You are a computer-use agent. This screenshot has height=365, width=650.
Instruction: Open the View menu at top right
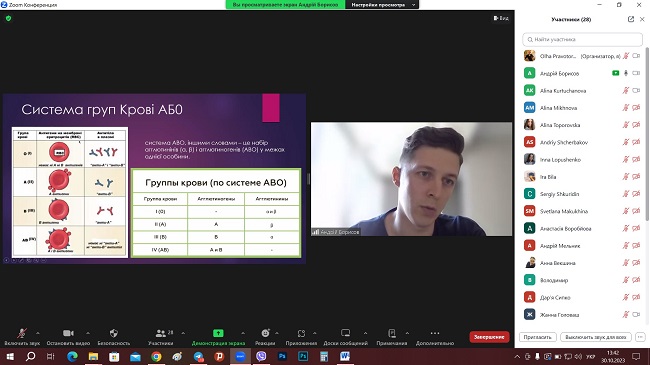[x=501, y=18]
